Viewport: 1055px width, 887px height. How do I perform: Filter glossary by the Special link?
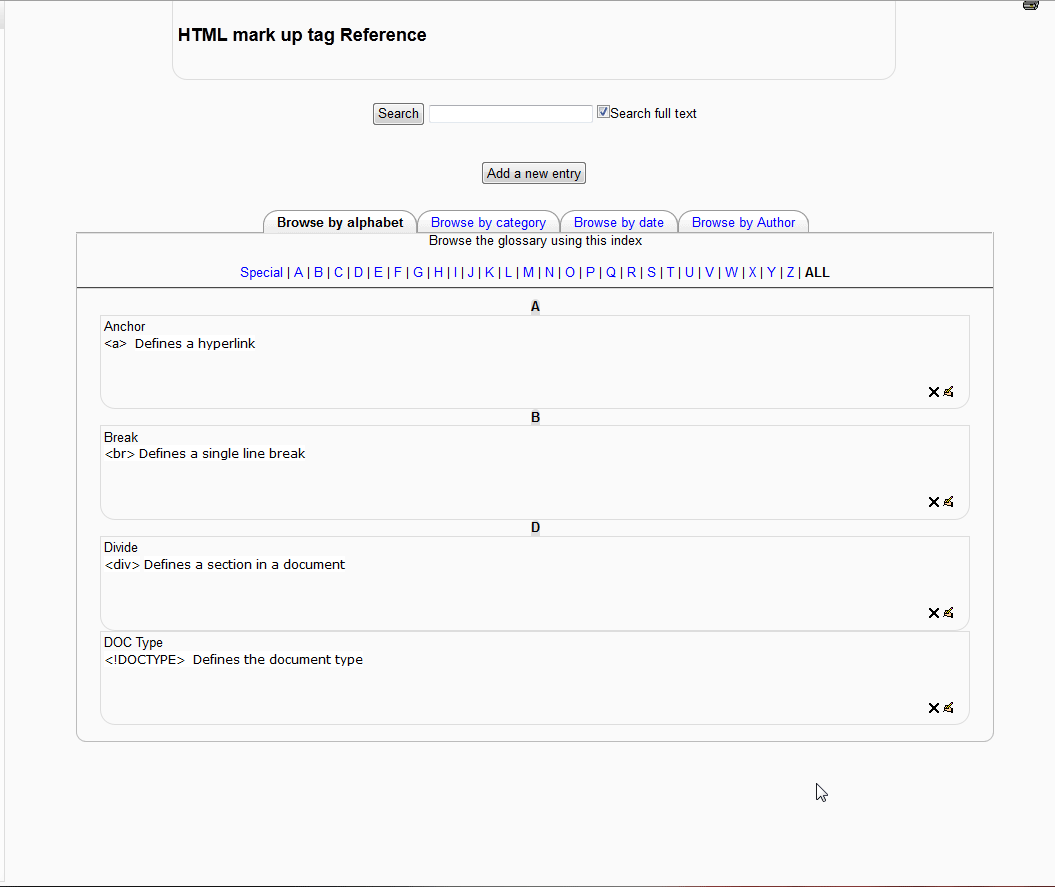tap(261, 272)
